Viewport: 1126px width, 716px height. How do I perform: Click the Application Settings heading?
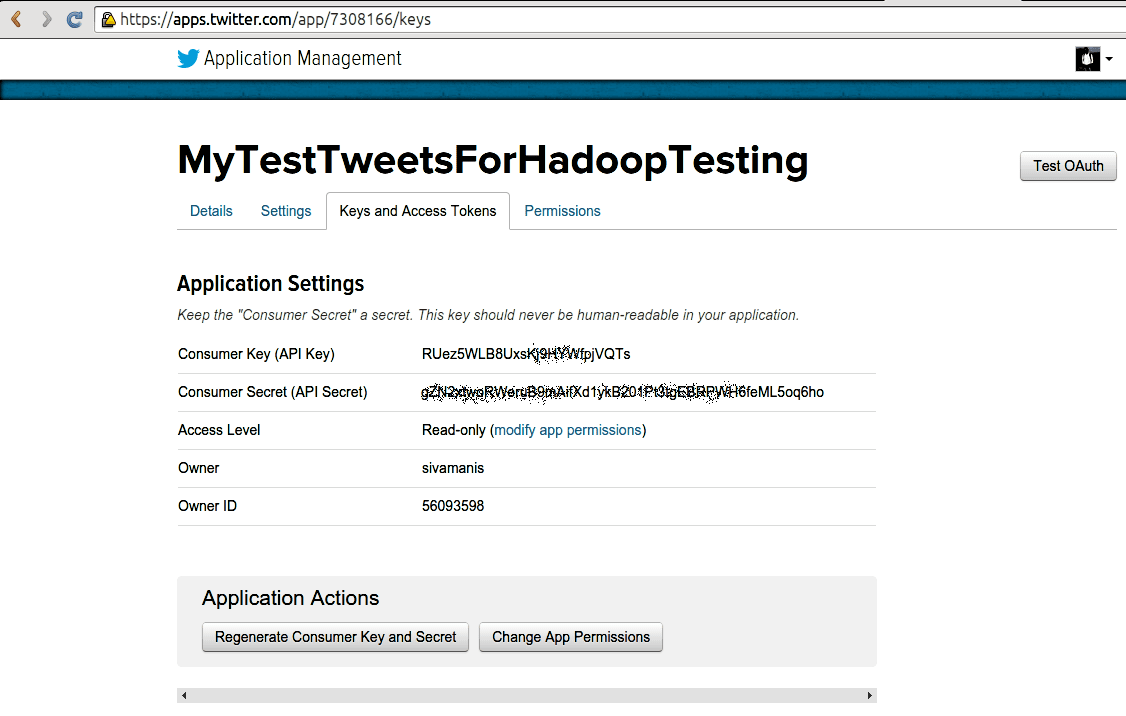click(271, 284)
